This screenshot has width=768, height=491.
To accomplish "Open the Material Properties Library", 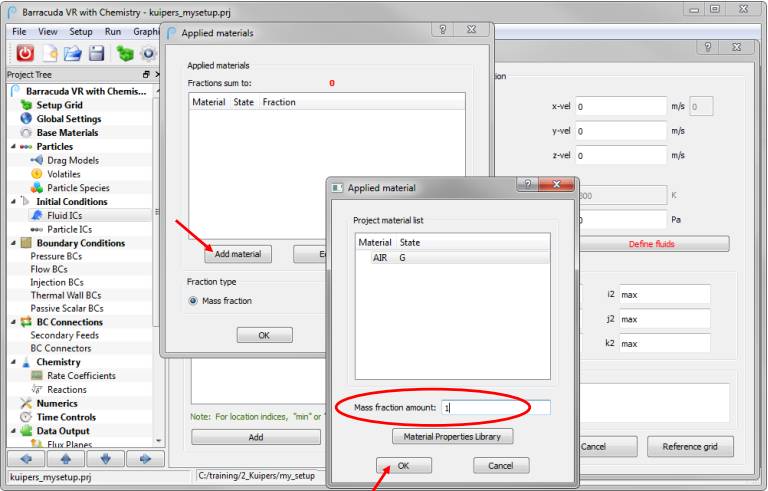I will click(x=452, y=437).
